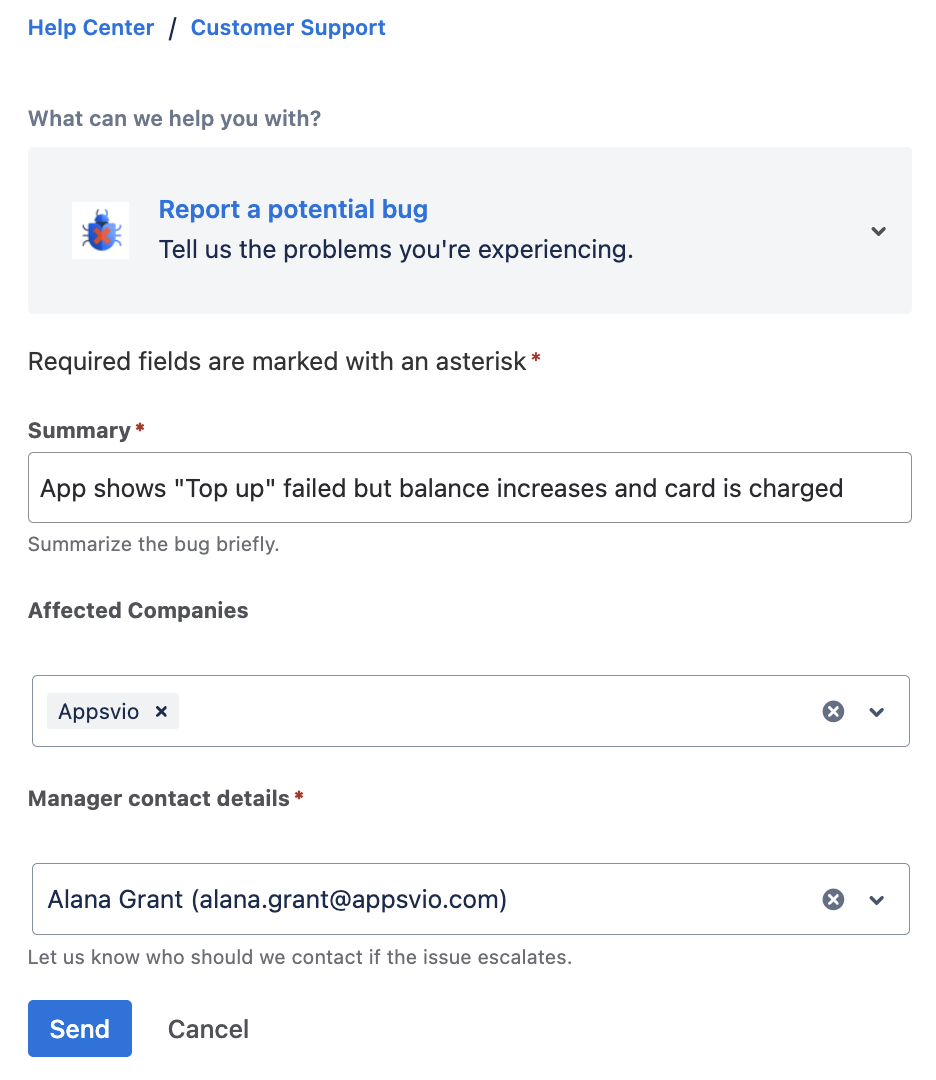Viewport: 936px width, 1080px height.
Task: Click the Summary field label
Action: pyautogui.click(x=79, y=431)
